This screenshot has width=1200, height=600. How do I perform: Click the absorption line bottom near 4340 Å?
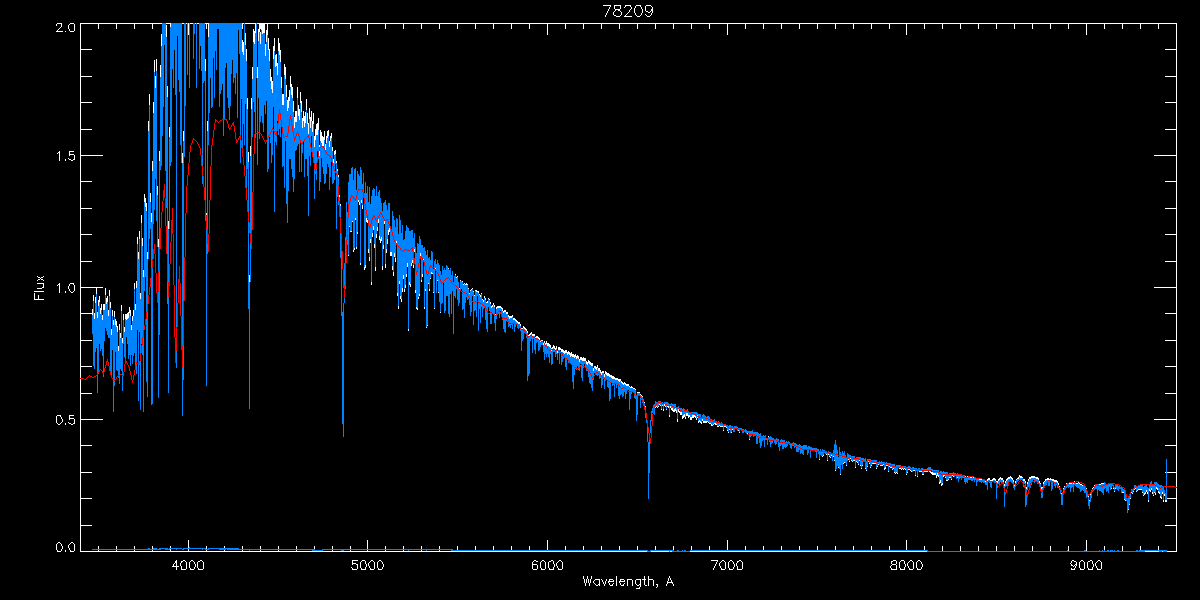[250, 407]
